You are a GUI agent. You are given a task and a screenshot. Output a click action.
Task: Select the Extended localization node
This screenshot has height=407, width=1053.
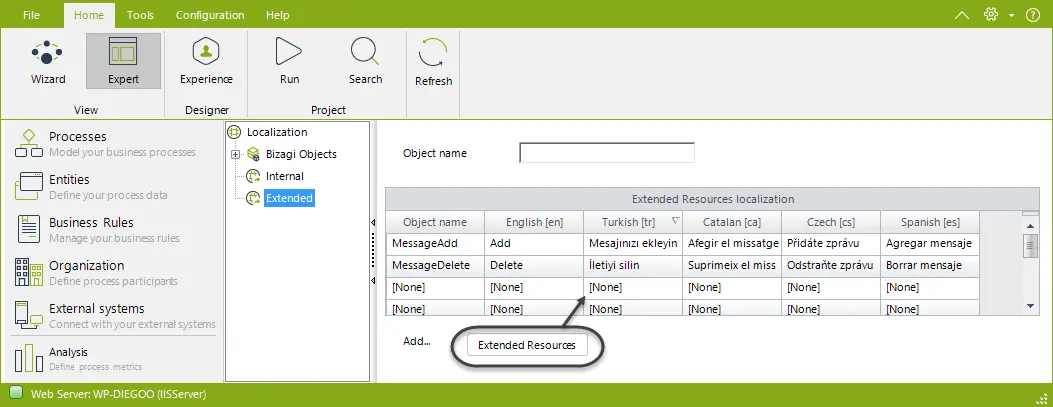point(289,198)
